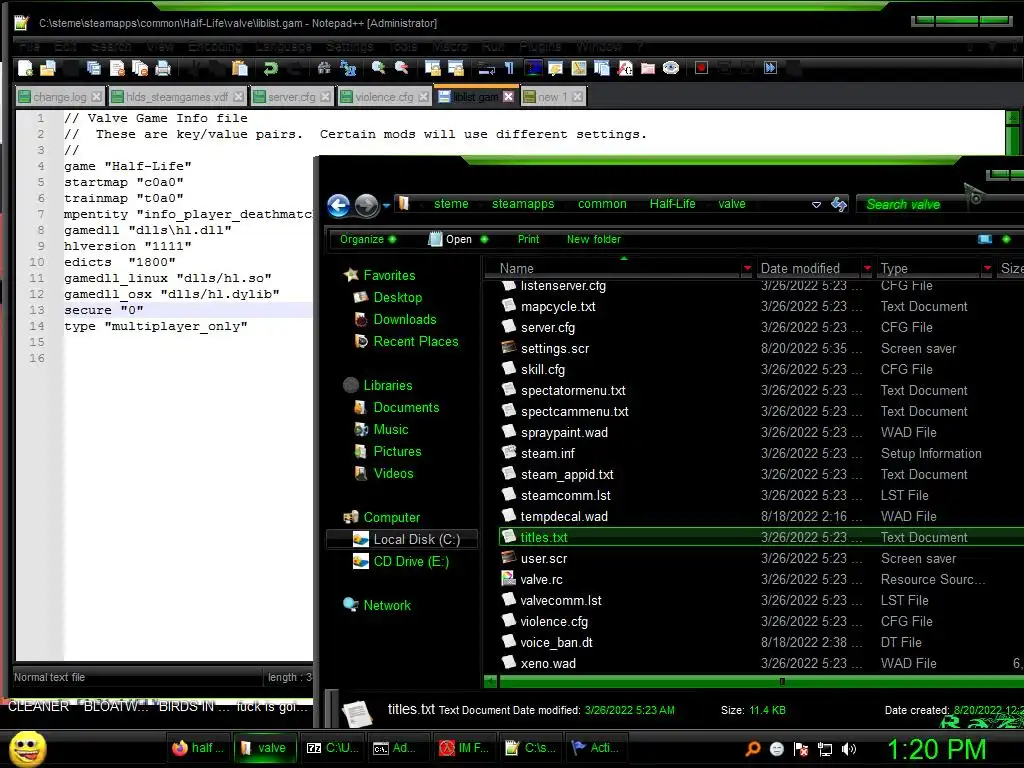
Task: Click the volume speaker tray icon
Action: point(848,749)
